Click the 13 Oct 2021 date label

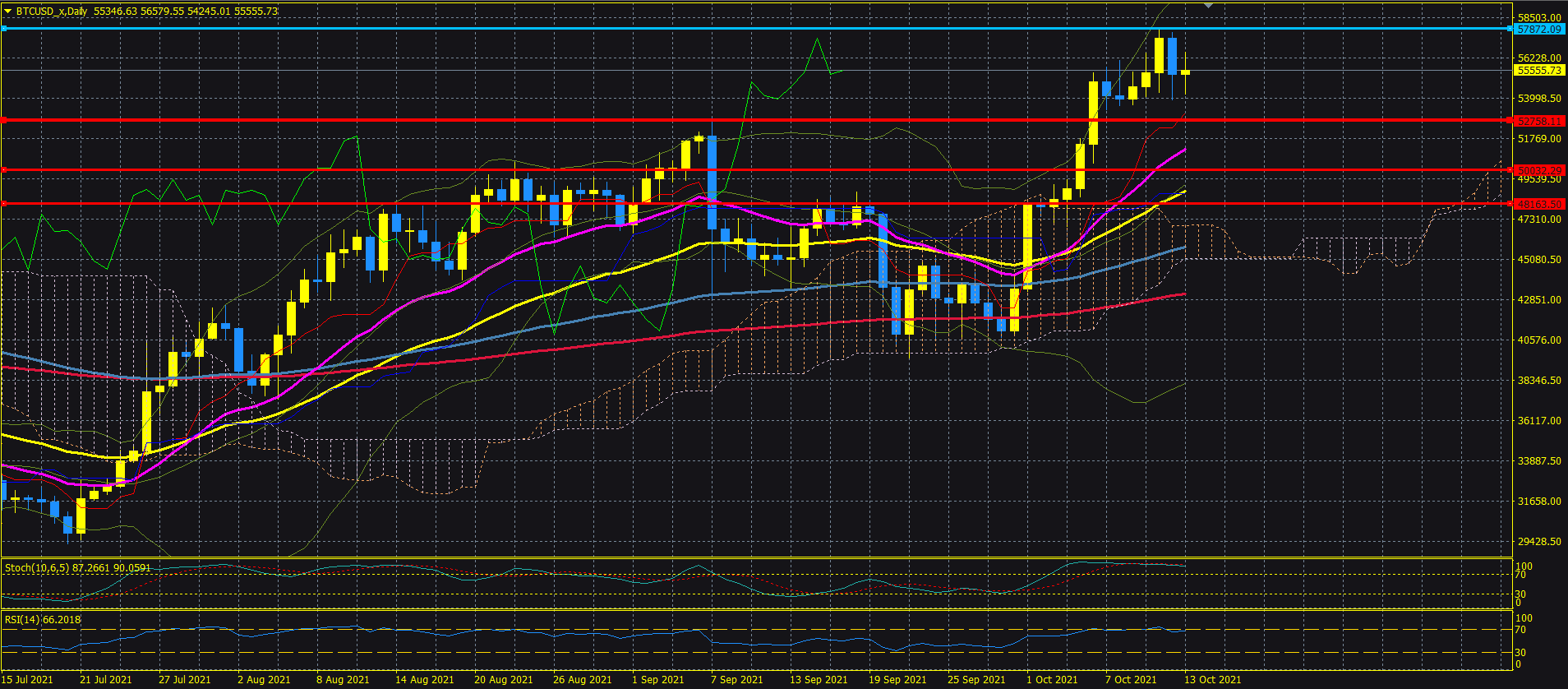coord(1212,679)
